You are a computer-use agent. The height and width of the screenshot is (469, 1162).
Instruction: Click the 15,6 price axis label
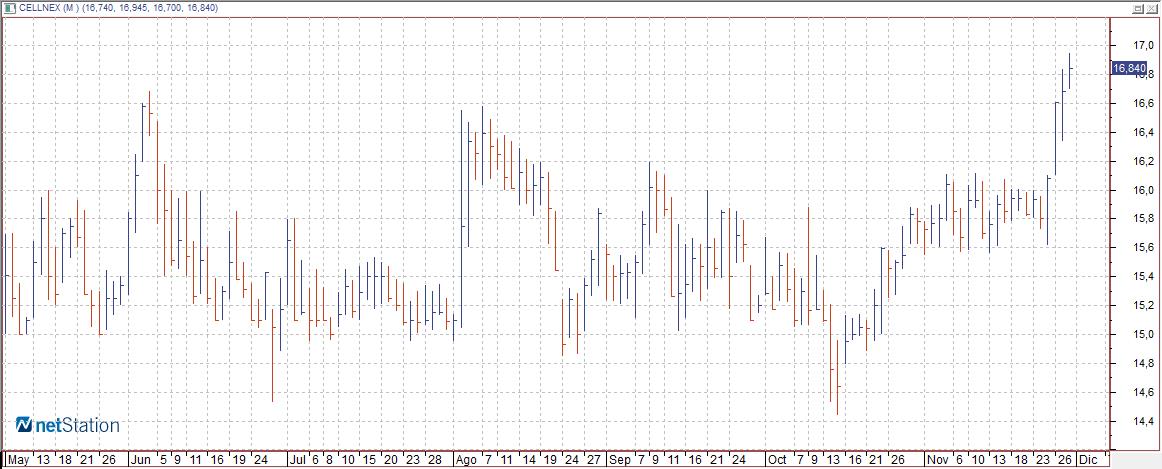point(1143,247)
